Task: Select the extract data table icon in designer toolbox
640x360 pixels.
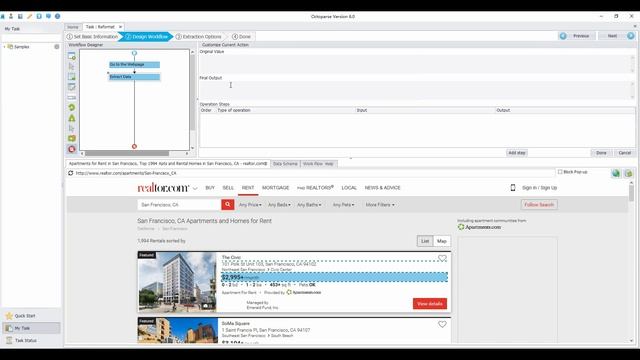Action: point(72,76)
